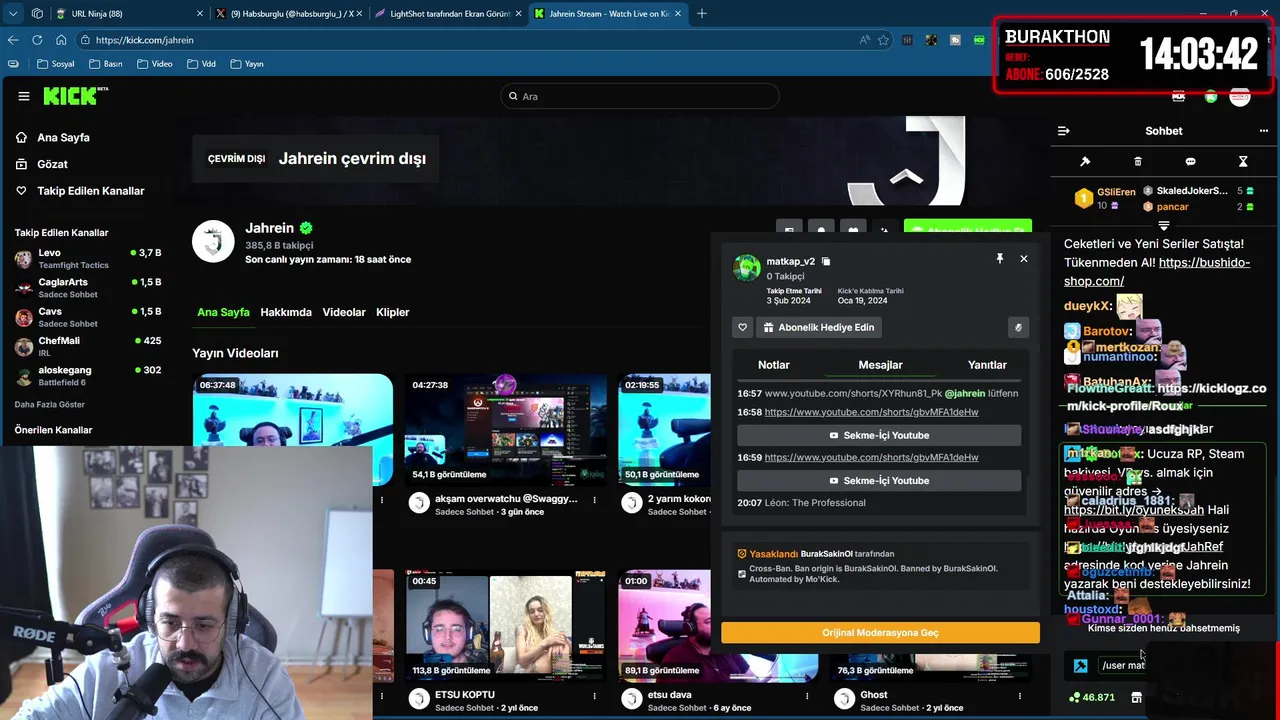Click the chat bubble icon in chat toolbar
The width and height of the screenshot is (1280, 720).
point(1190,162)
